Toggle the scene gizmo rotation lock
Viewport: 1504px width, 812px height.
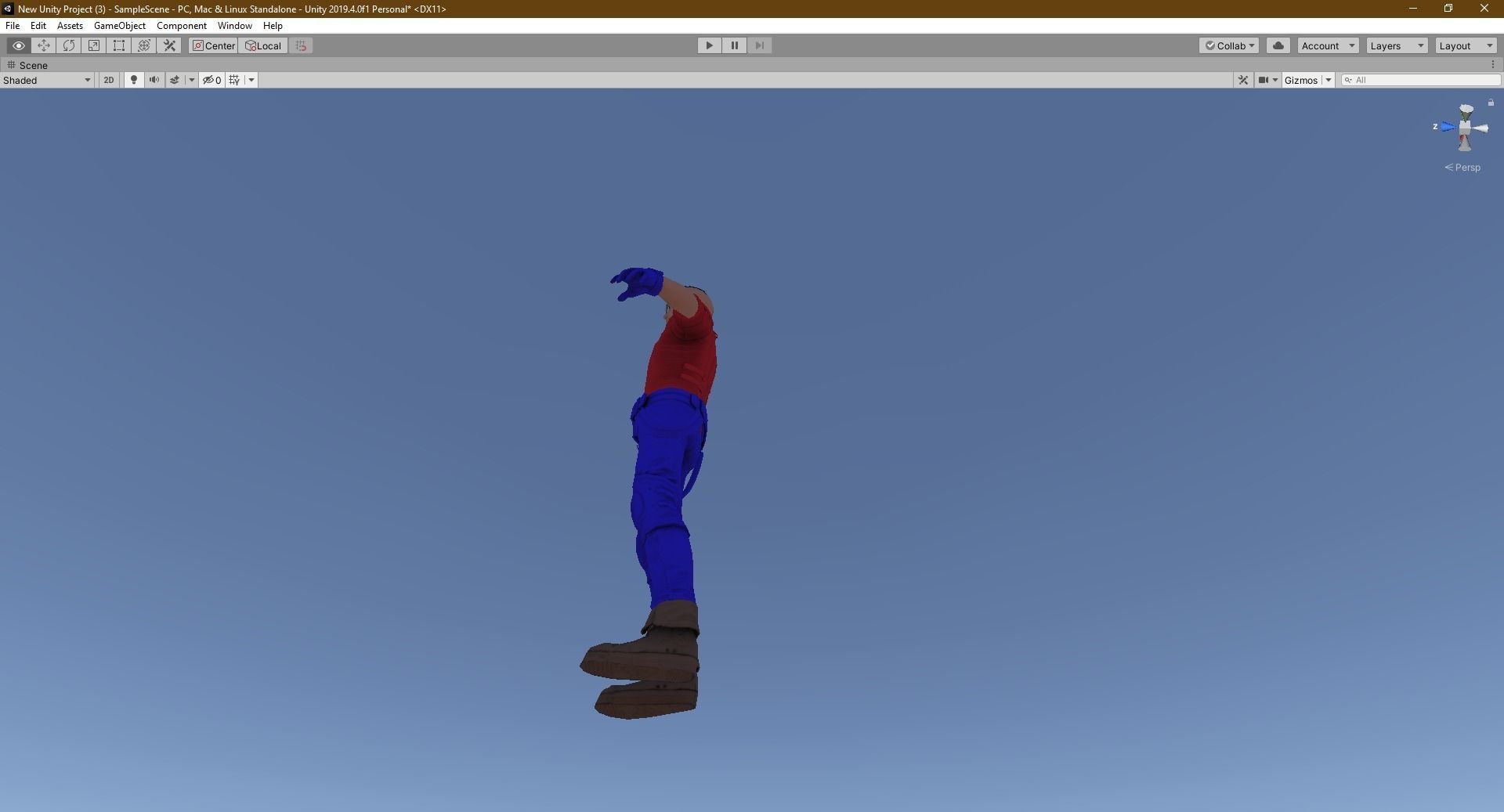click(1491, 103)
